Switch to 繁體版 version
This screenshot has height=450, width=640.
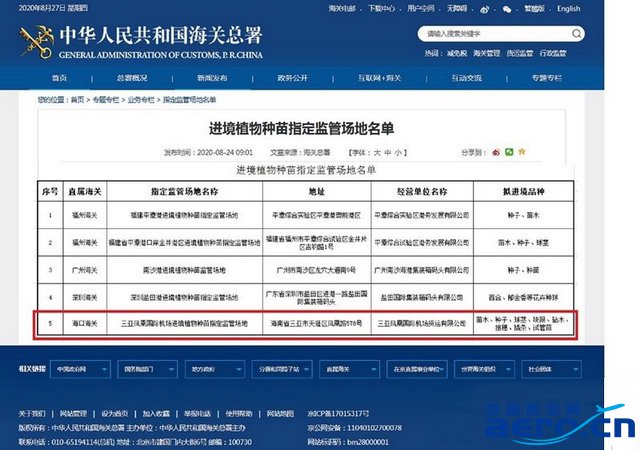[x=534, y=9]
